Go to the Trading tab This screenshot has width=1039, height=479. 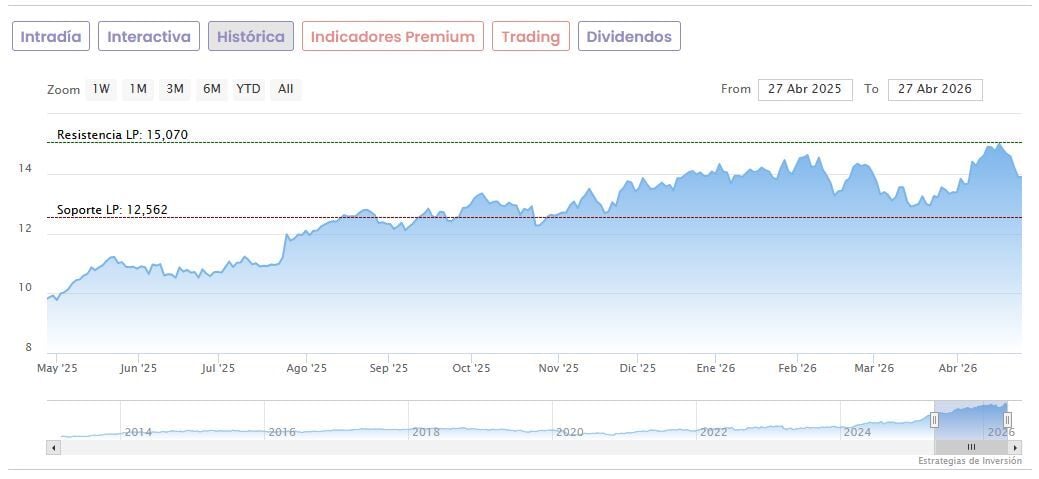click(x=530, y=37)
